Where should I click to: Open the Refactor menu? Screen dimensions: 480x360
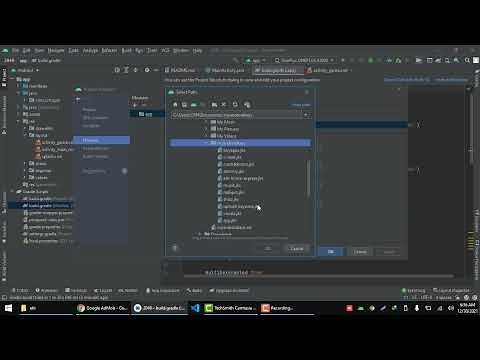tap(109, 50)
